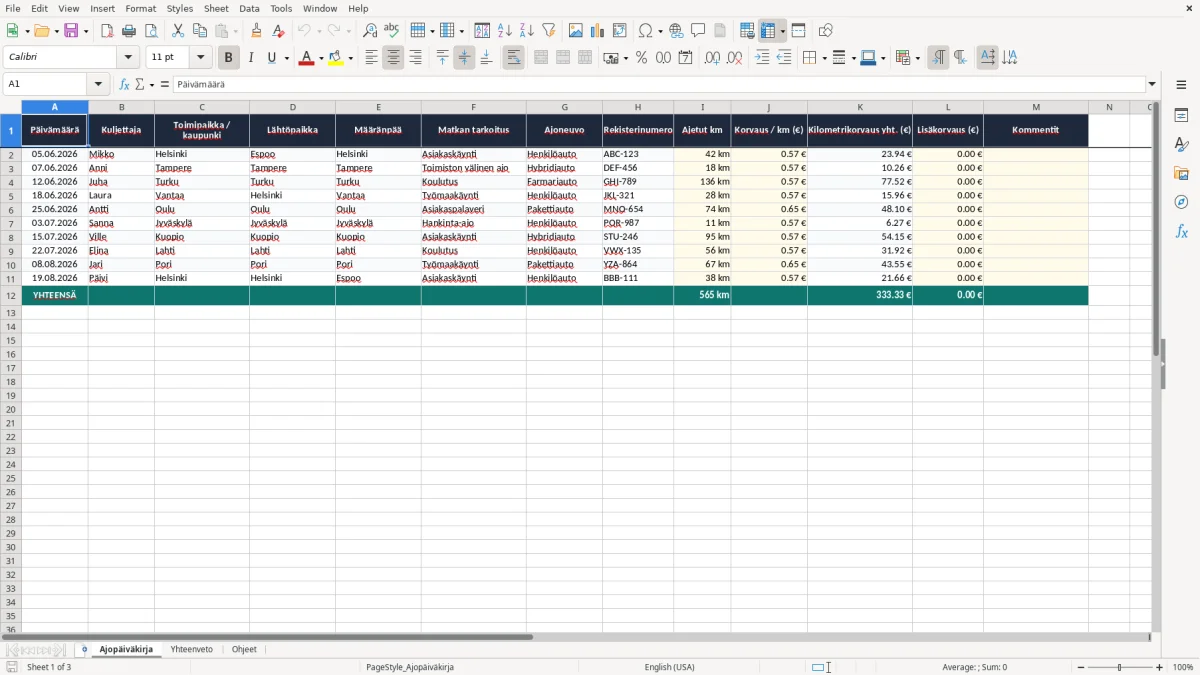Insert an image
1200x675 pixels.
[576, 31]
